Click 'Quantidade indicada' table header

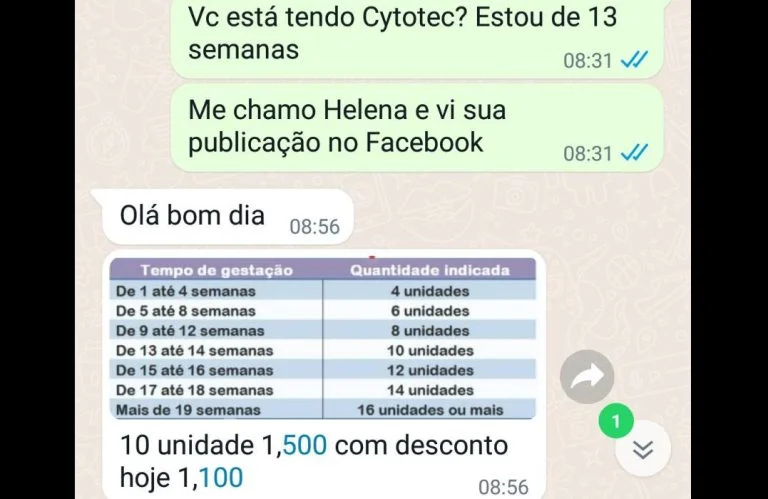(430, 270)
